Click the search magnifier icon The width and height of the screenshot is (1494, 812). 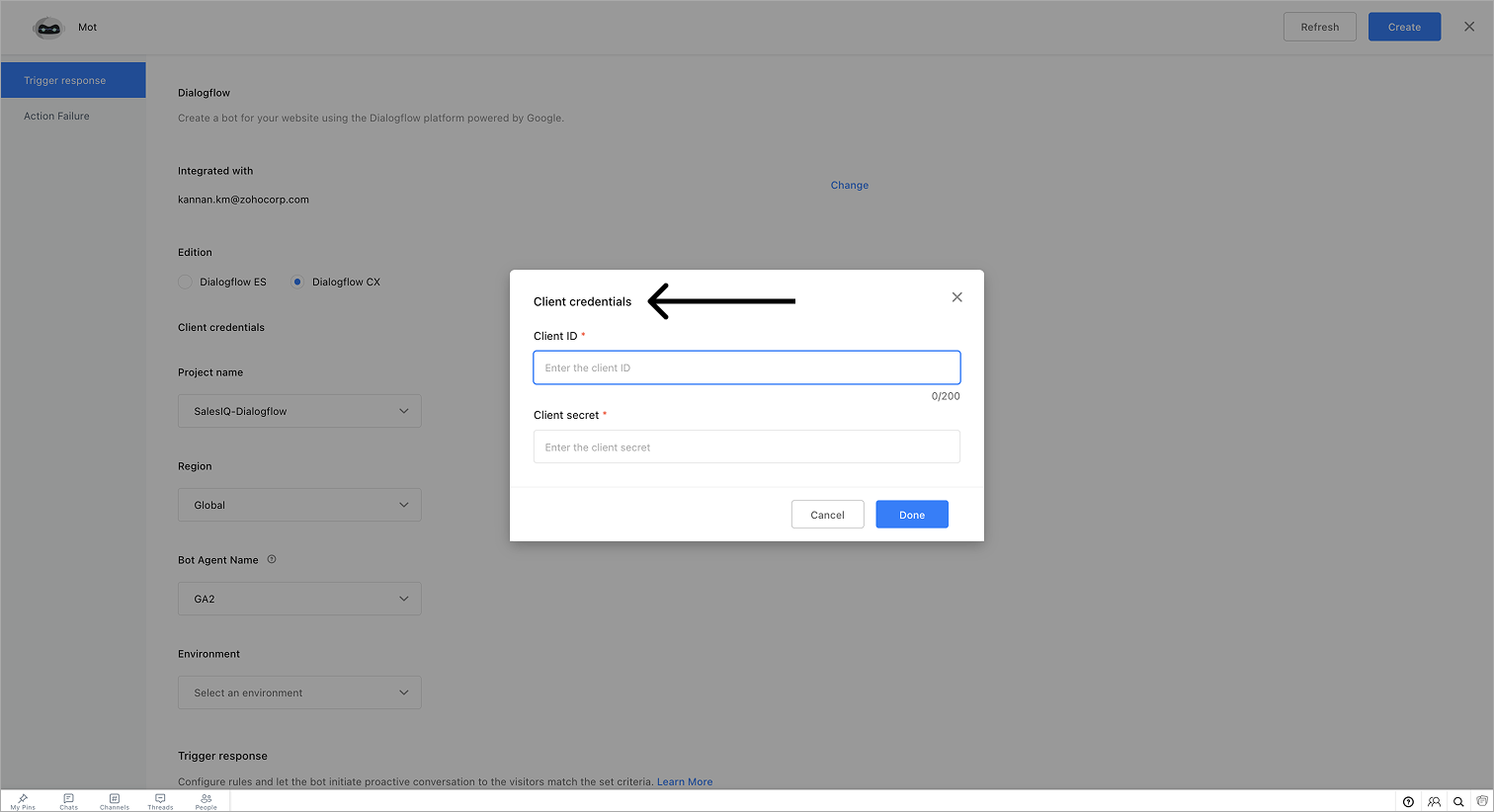(1458, 802)
